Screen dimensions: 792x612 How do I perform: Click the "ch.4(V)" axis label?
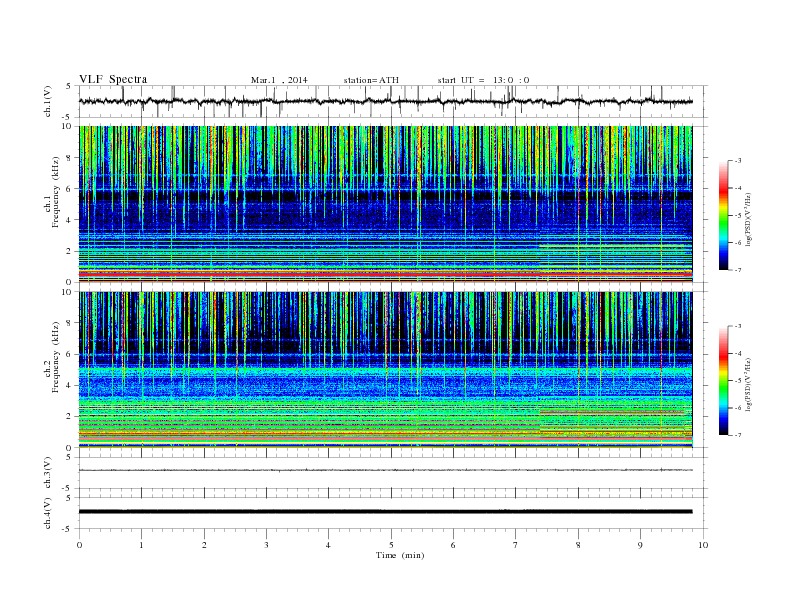pyautogui.click(x=47, y=513)
